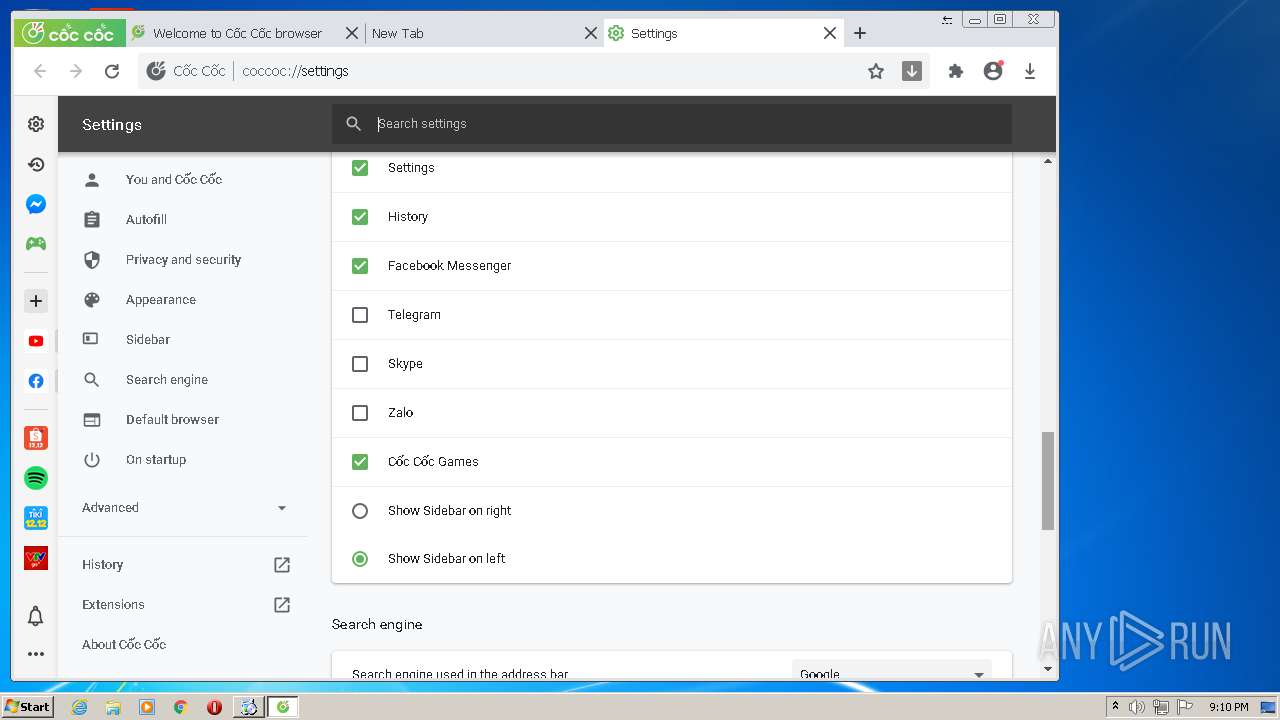Uncheck Cốc Cốc Games checkbox

point(360,462)
